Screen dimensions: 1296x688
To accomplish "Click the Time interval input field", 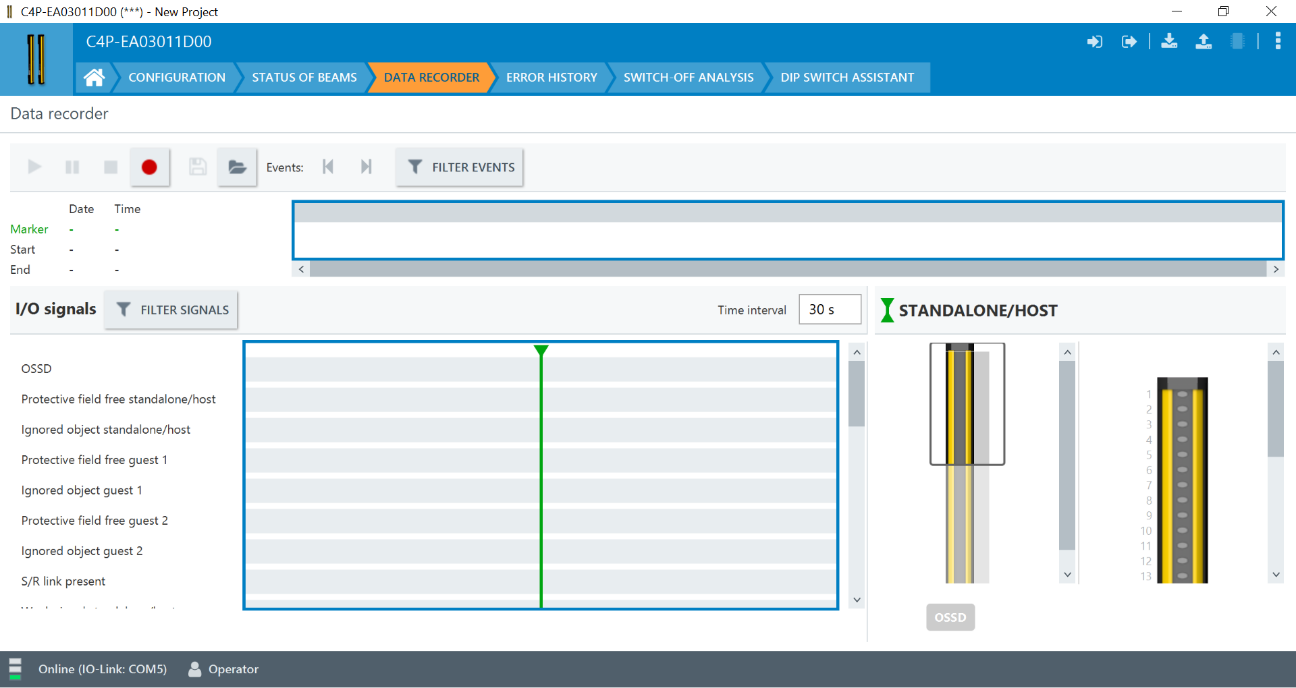I will pos(829,310).
